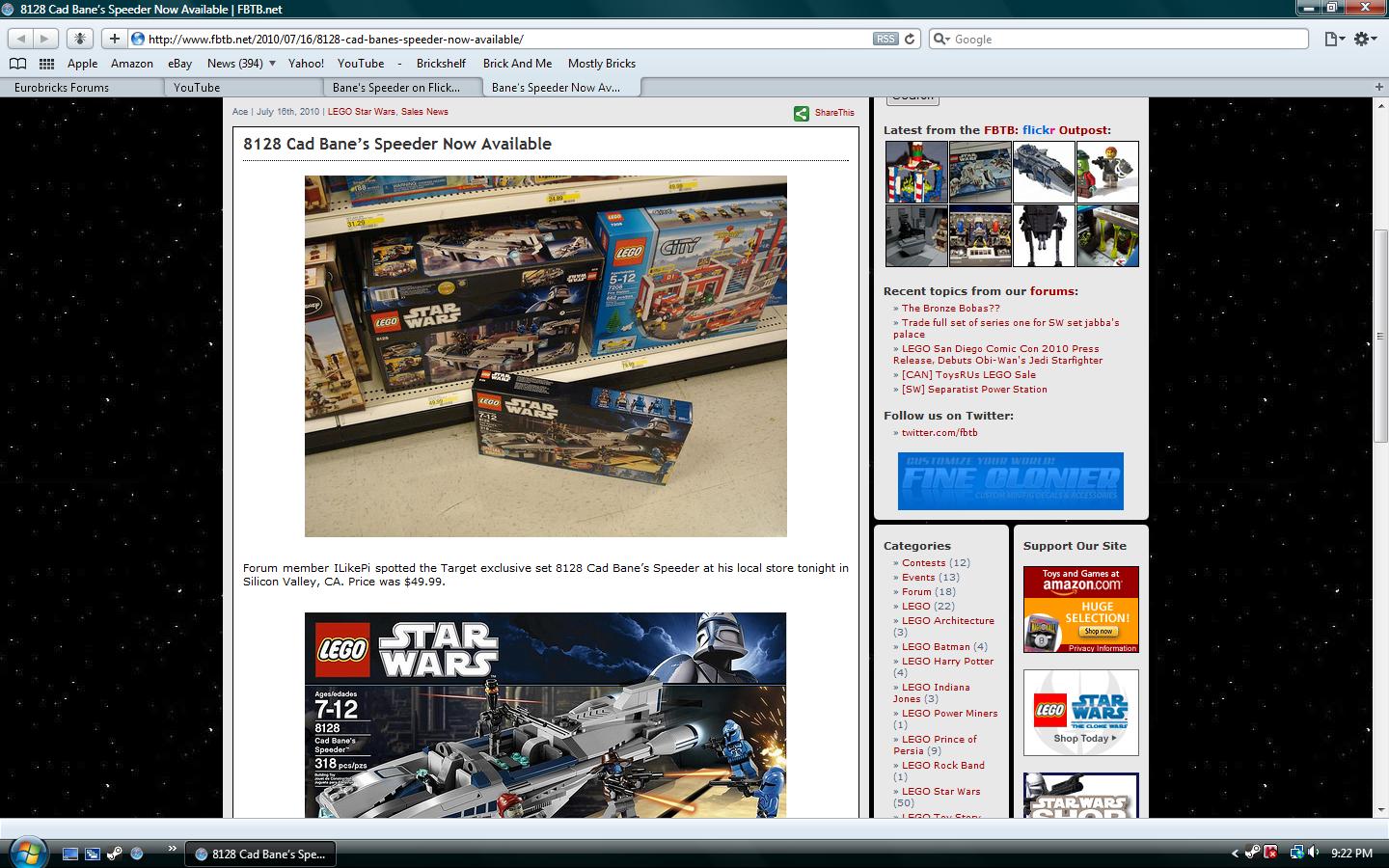The width and height of the screenshot is (1389, 868).
Task: Open the Windows Start menu
Action: 26,853
